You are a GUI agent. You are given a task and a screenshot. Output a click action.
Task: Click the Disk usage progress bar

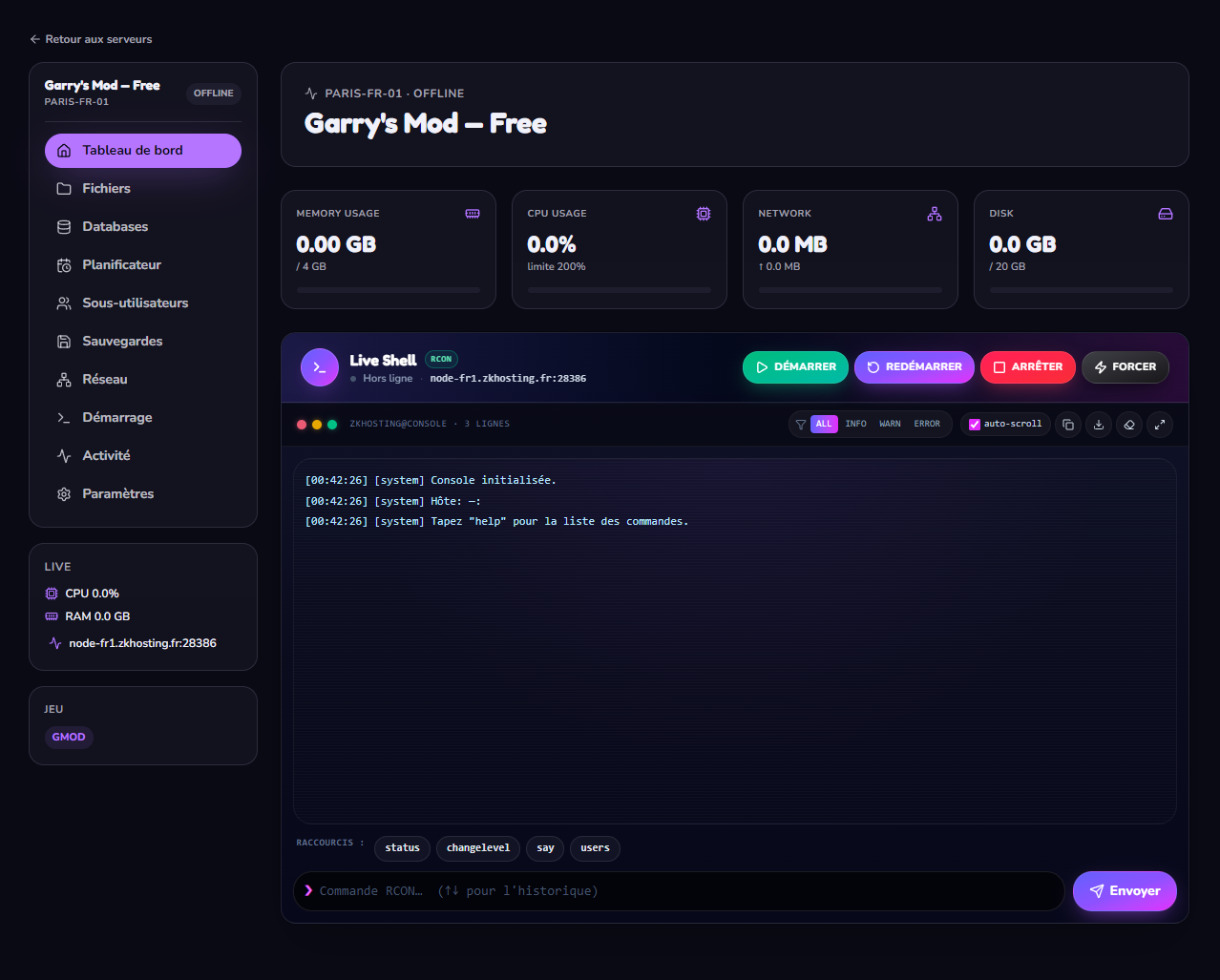[1082, 290]
